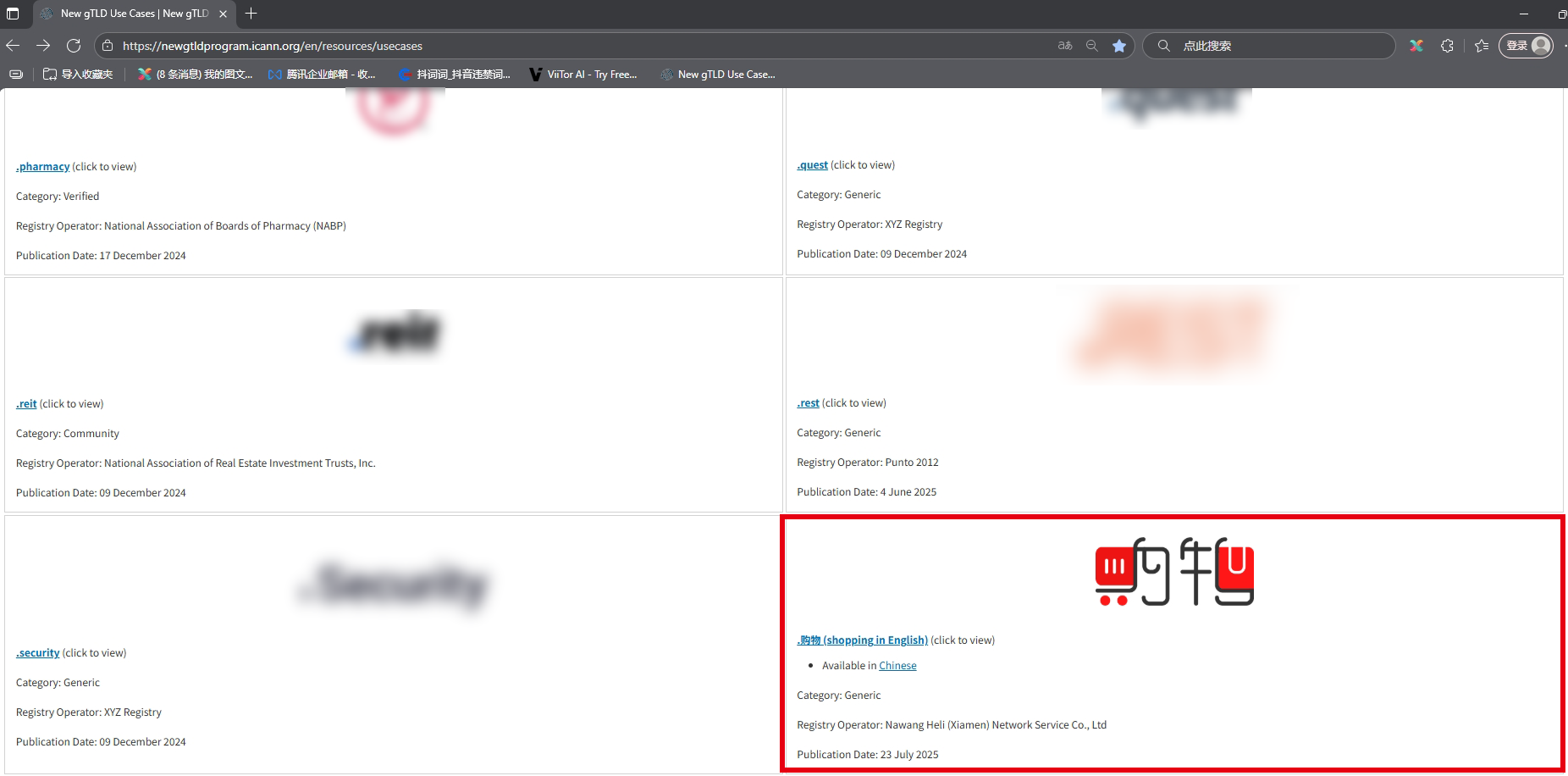Open the .pharmacy use case link

pyautogui.click(x=43, y=167)
